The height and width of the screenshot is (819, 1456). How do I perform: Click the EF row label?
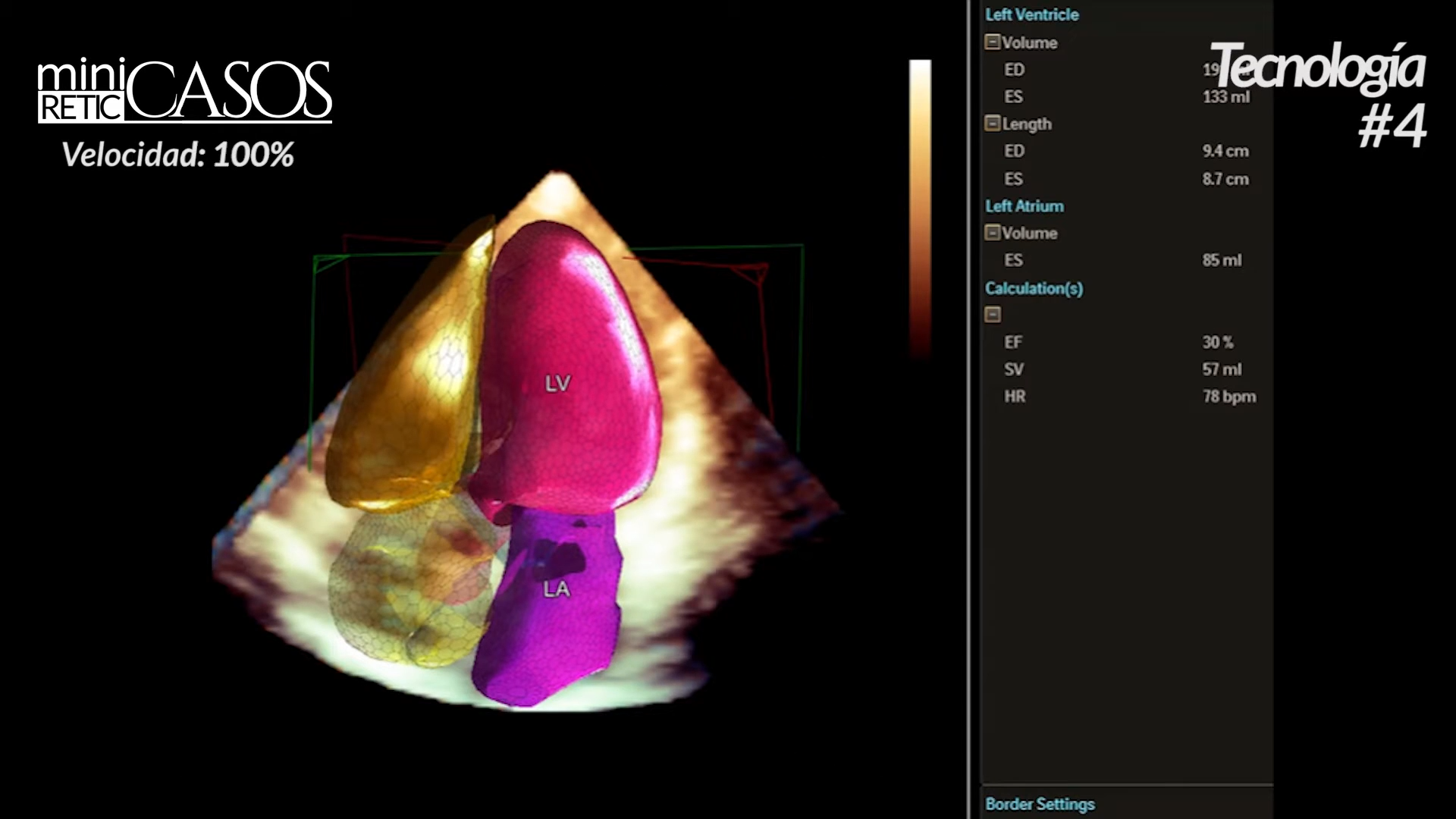click(1013, 342)
